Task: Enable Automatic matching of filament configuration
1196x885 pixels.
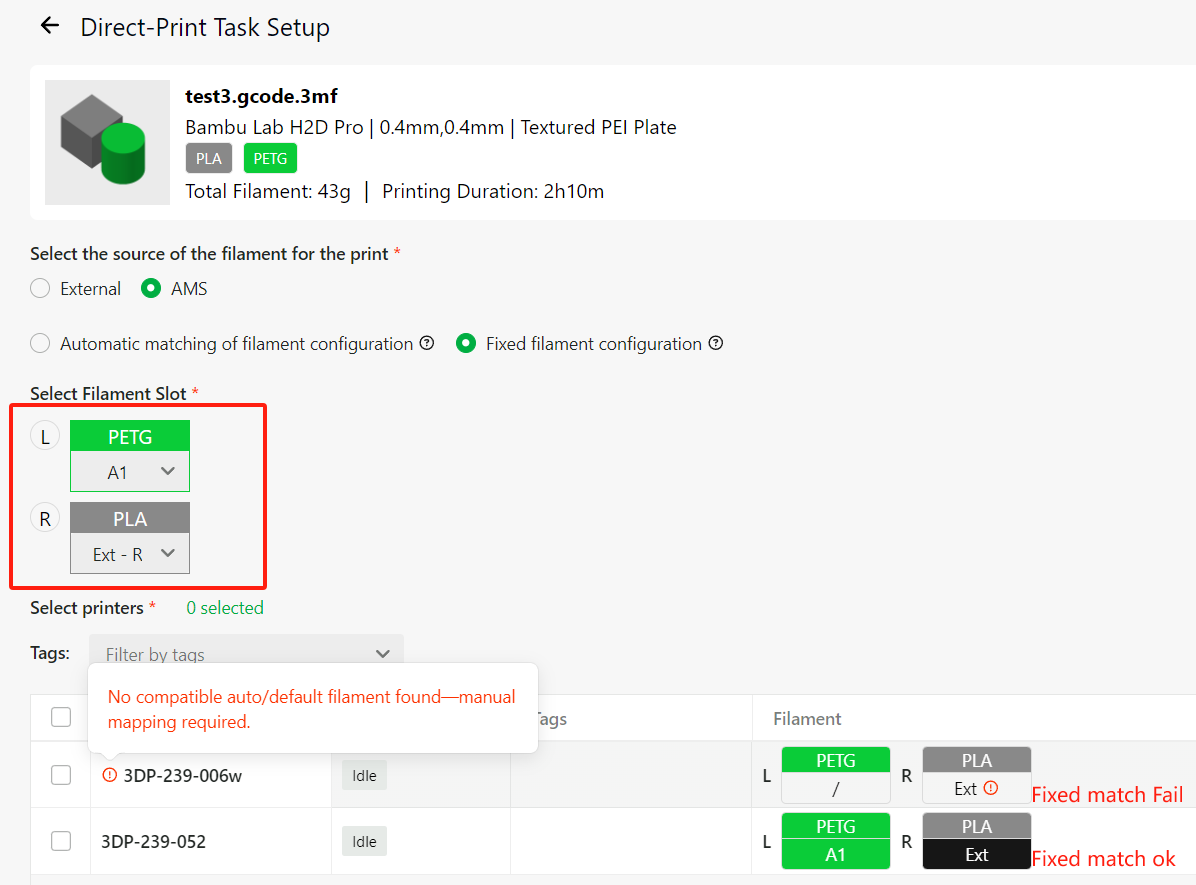Action: tap(40, 343)
